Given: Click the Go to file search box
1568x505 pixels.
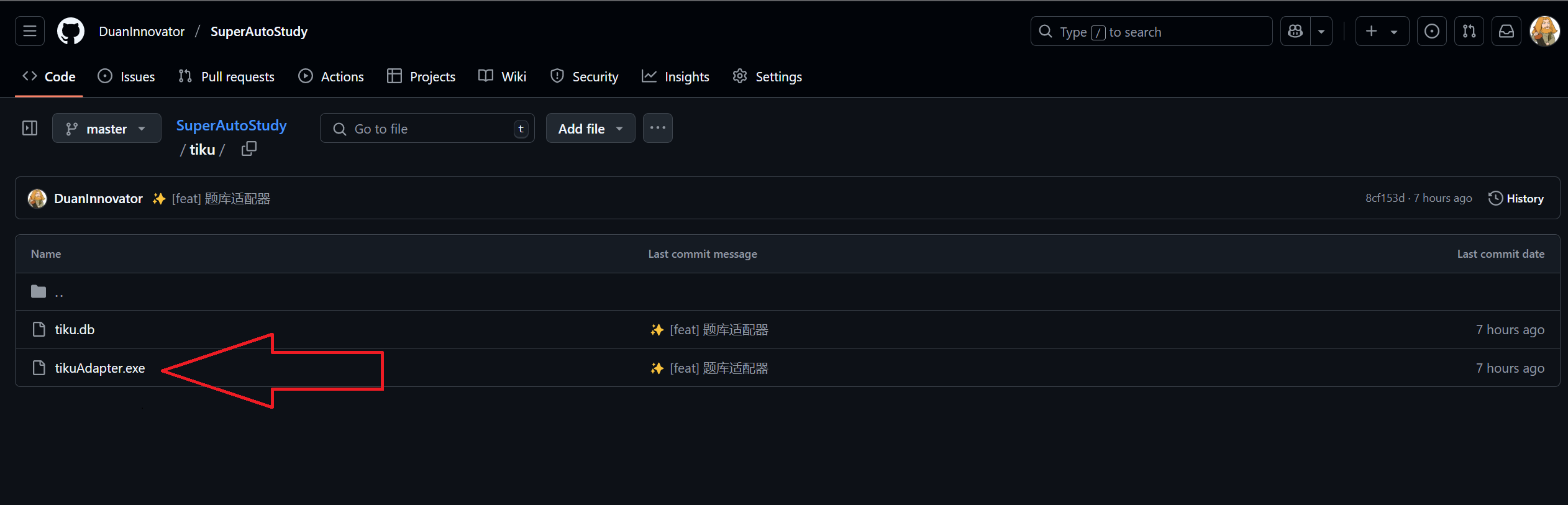Looking at the screenshot, I should pos(427,128).
